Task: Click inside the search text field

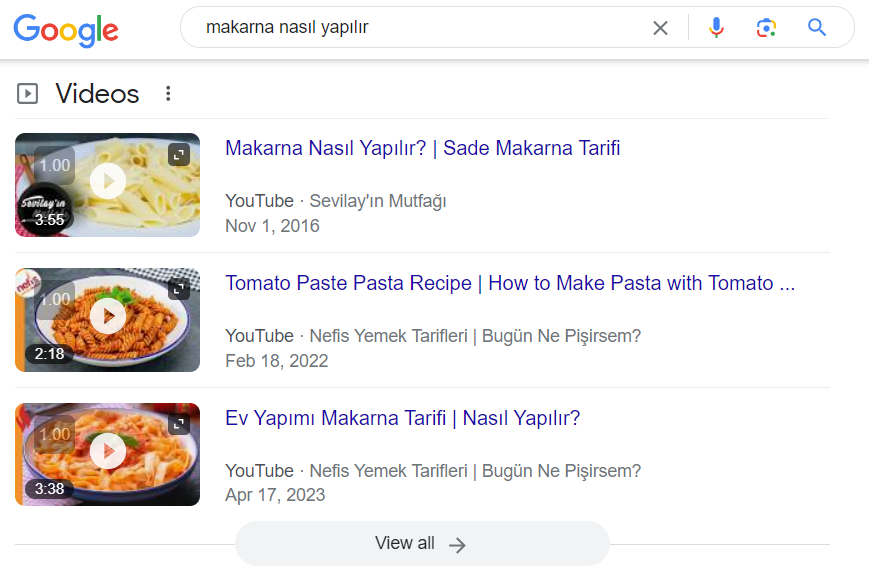Action: (420, 28)
